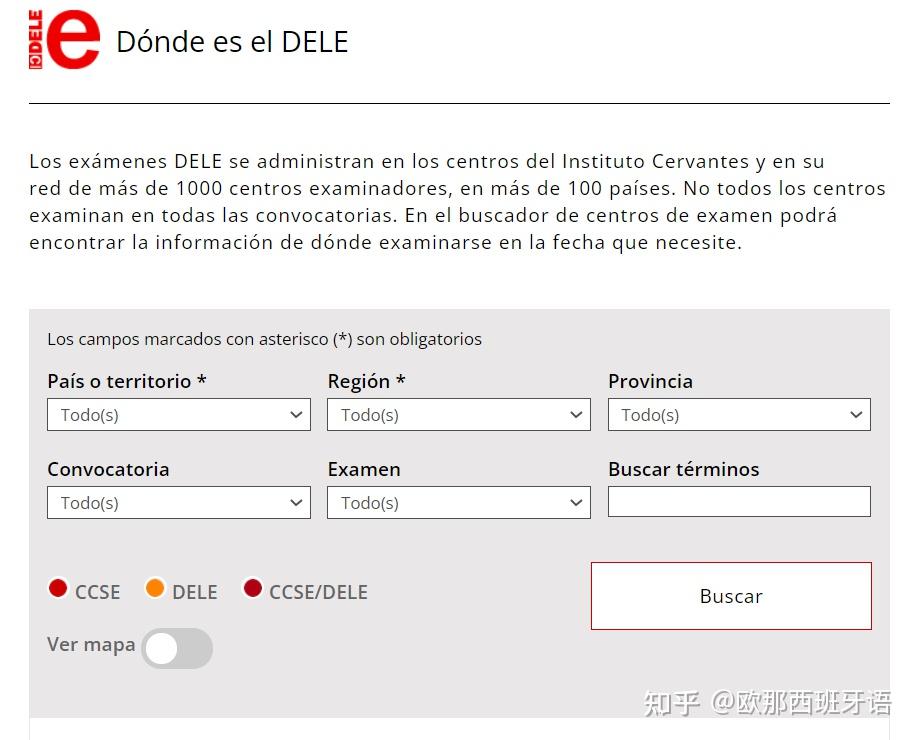This screenshot has width=915, height=740.
Task: Click the CCSE/DELE legend label text
Action: click(x=319, y=592)
